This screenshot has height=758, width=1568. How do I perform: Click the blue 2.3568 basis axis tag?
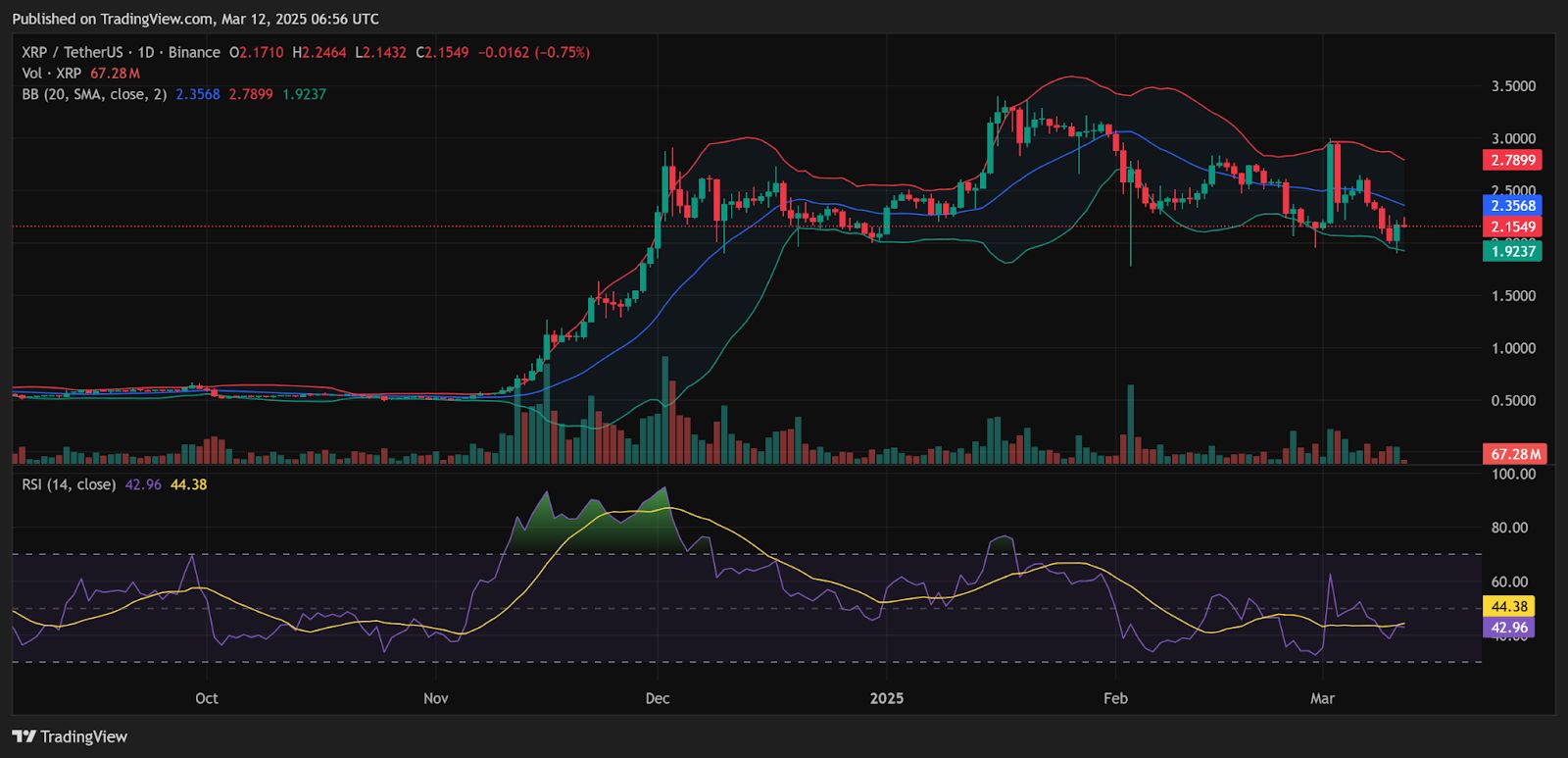point(1513,206)
